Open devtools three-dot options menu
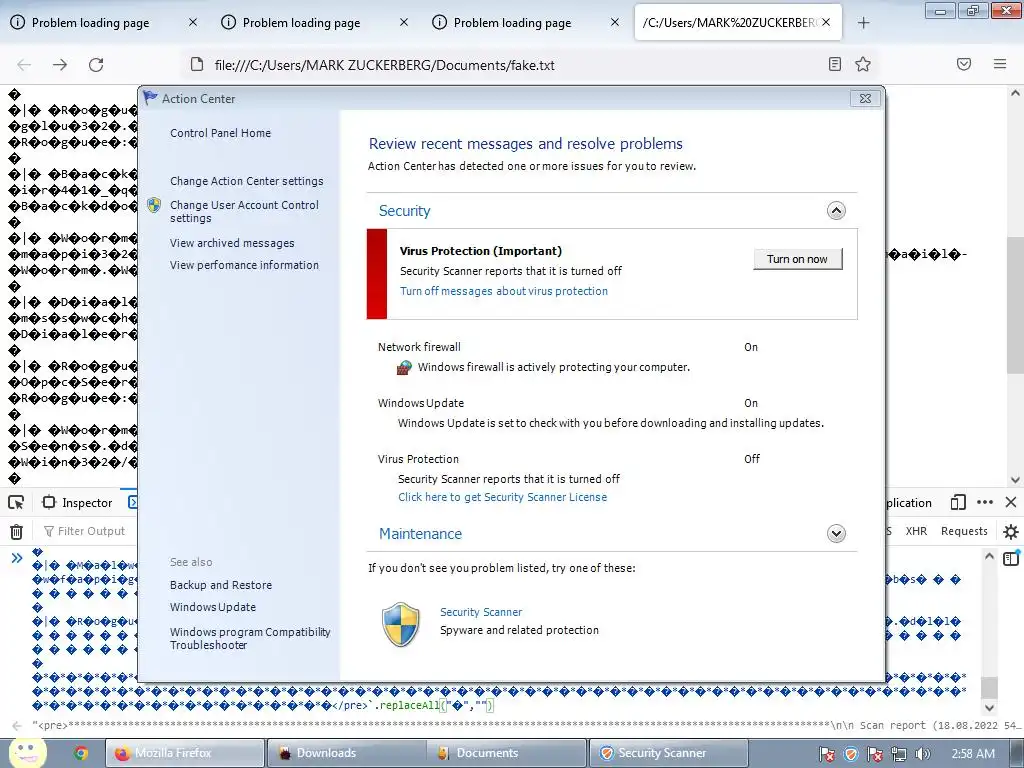 (x=985, y=502)
